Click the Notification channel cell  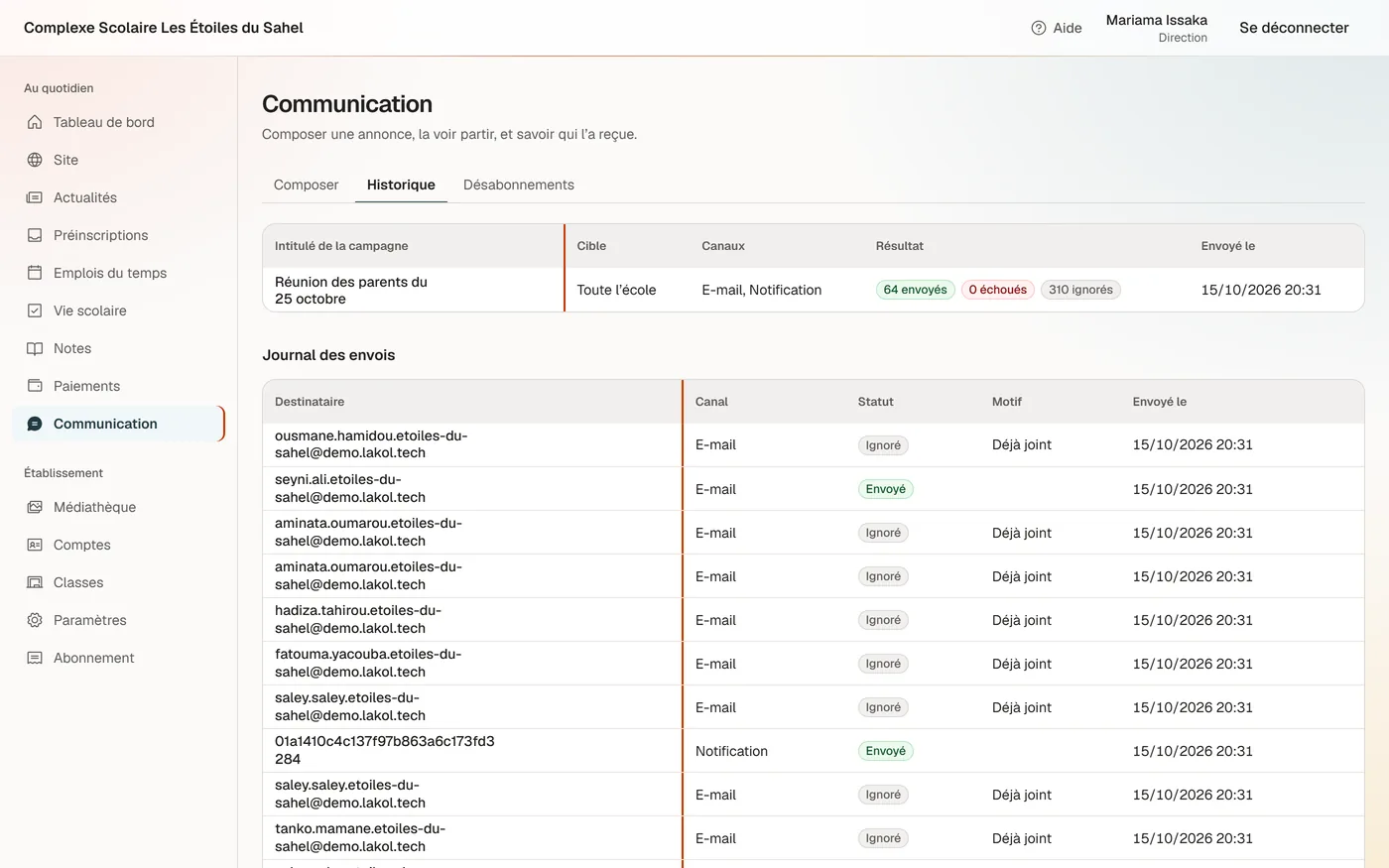click(731, 751)
